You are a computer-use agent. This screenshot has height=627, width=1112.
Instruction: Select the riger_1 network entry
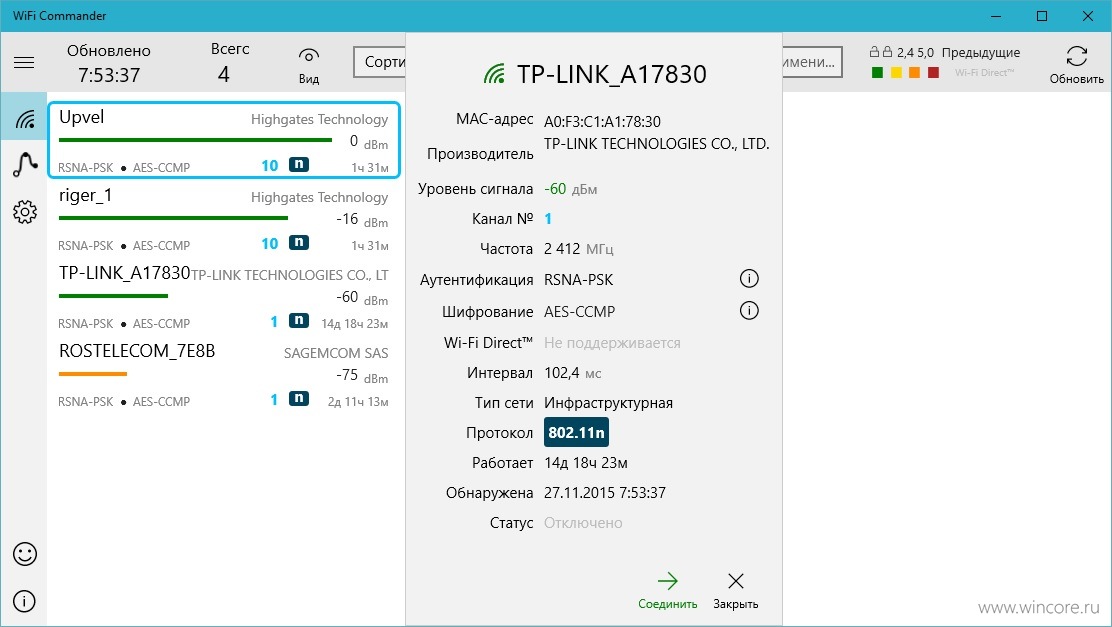pos(224,219)
